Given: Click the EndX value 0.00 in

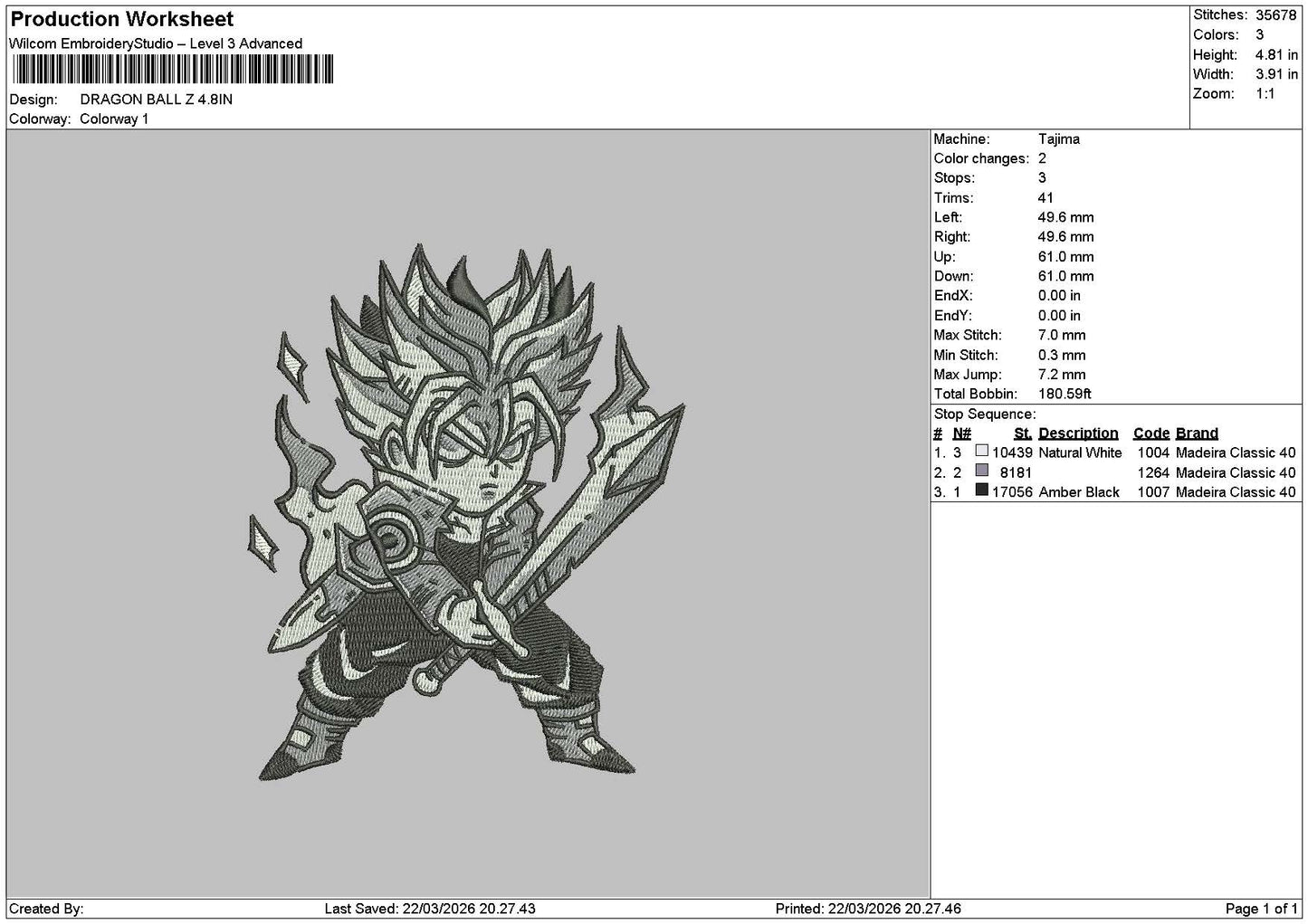Looking at the screenshot, I should click(x=1059, y=296).
